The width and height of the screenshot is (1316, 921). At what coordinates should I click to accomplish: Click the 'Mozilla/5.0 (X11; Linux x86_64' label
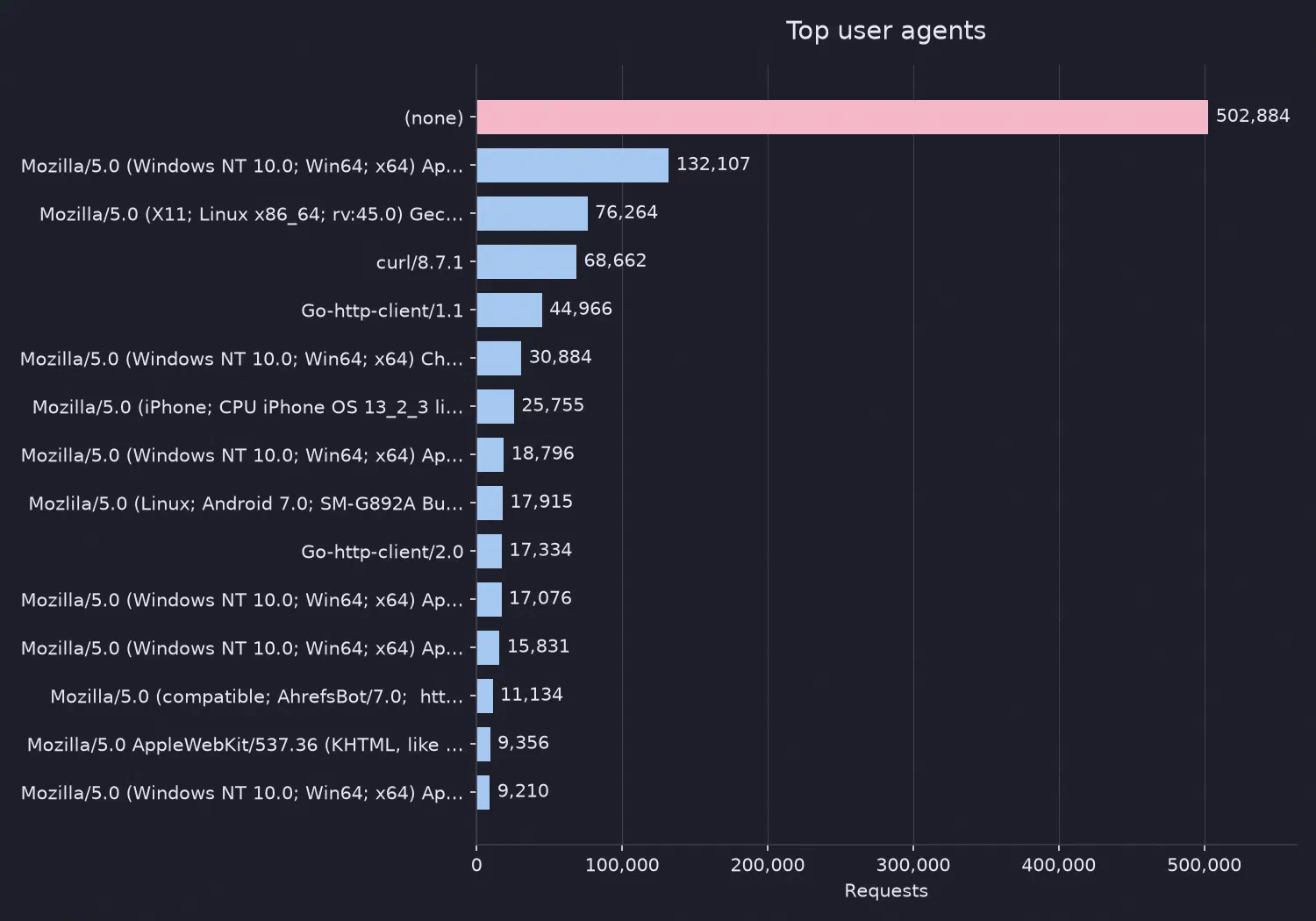click(251, 214)
